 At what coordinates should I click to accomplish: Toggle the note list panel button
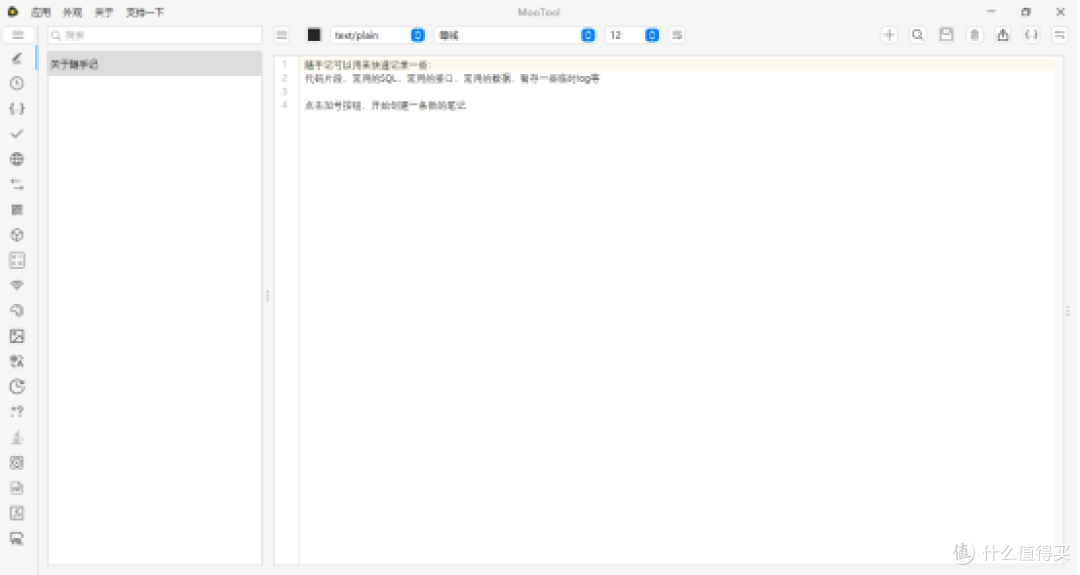282,35
